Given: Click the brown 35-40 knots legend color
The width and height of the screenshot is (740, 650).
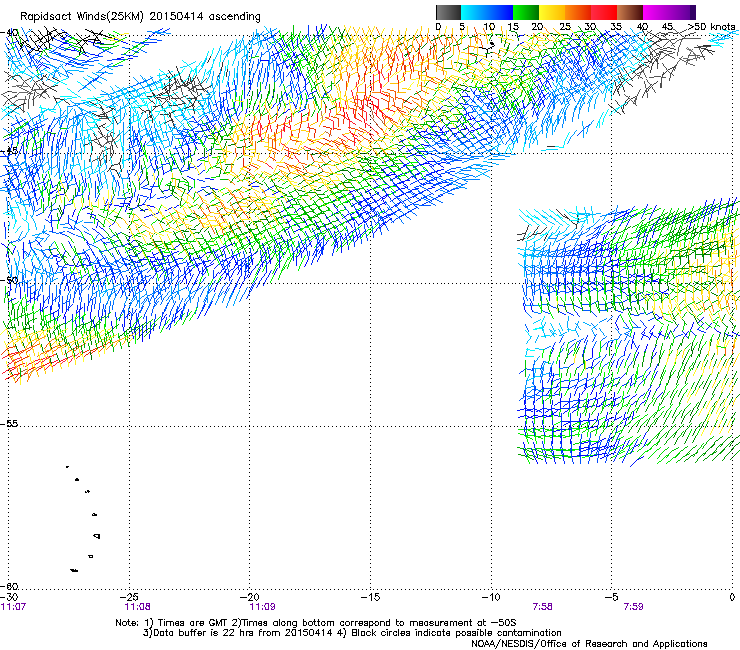Looking at the screenshot, I should 630,12.
